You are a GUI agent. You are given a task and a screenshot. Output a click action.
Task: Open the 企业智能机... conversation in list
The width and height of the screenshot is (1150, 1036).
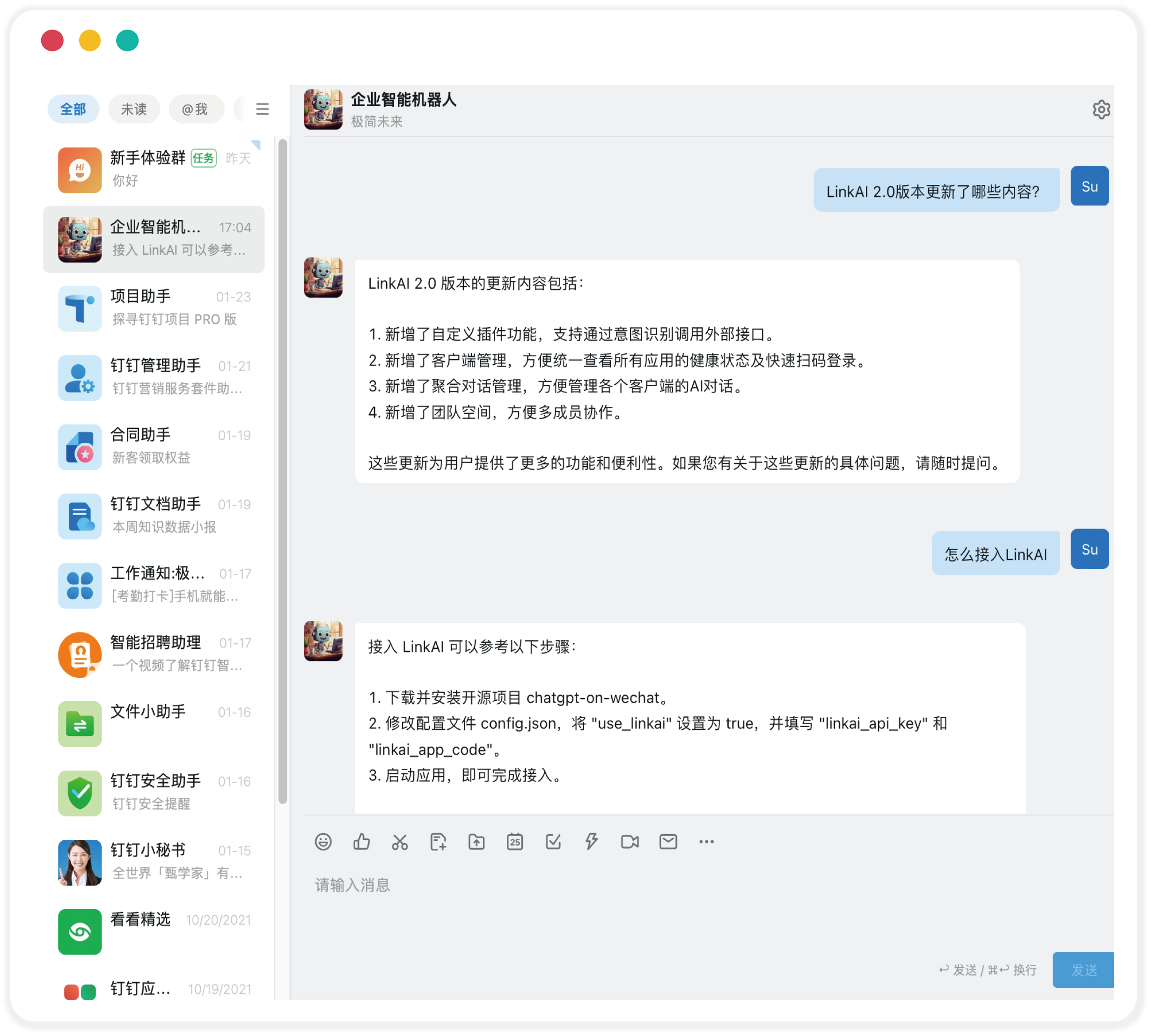pyautogui.click(x=154, y=239)
